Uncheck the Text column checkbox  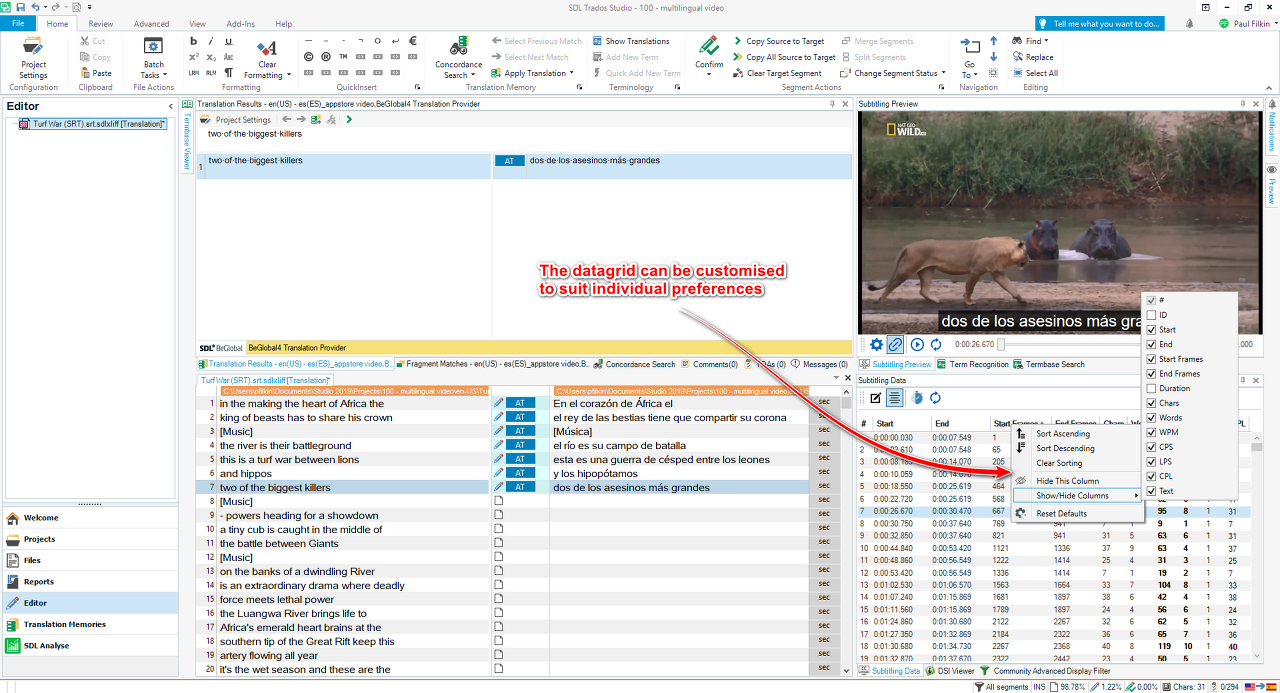(1152, 491)
